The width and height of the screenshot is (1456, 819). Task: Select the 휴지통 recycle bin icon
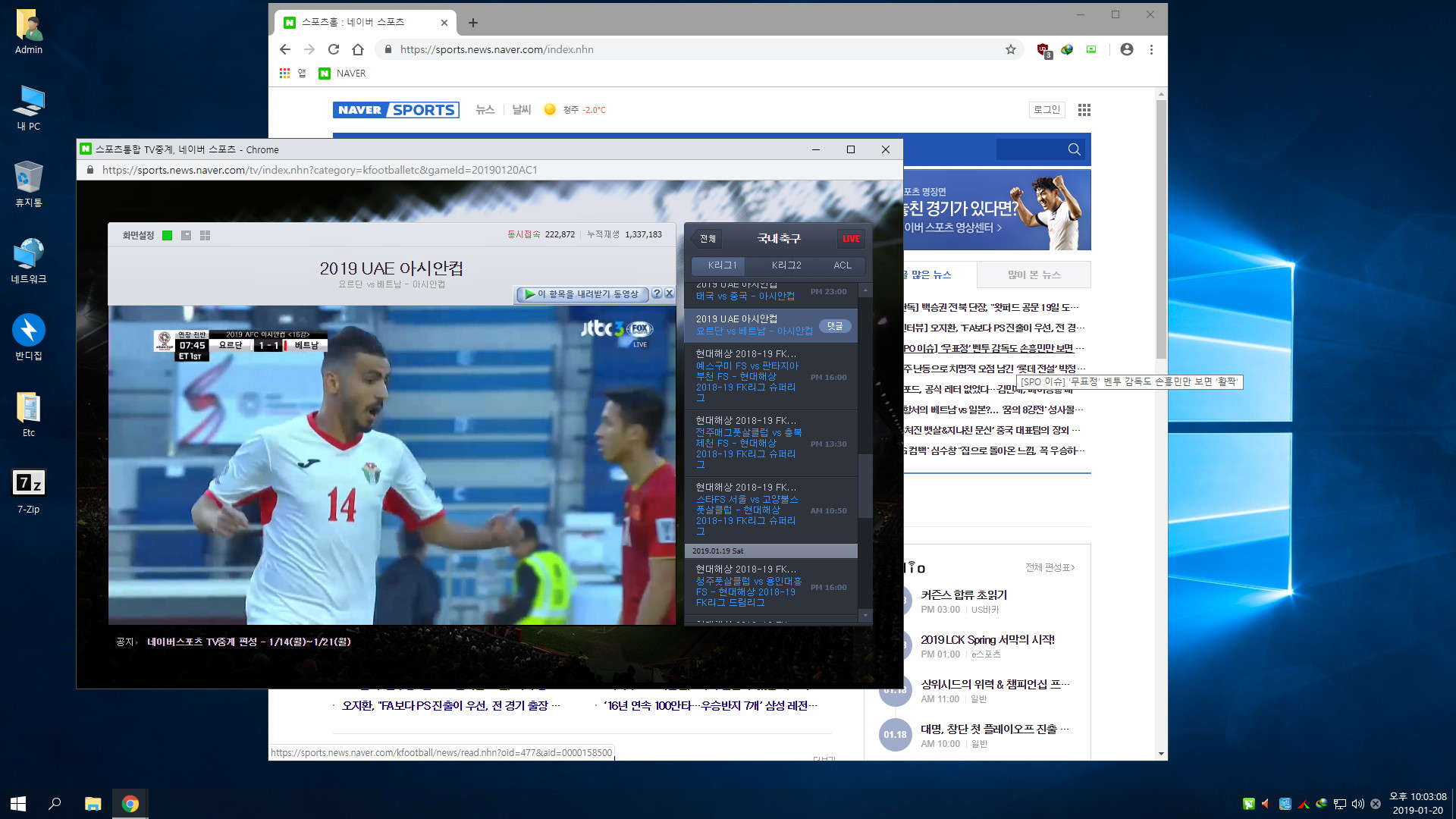(x=29, y=184)
